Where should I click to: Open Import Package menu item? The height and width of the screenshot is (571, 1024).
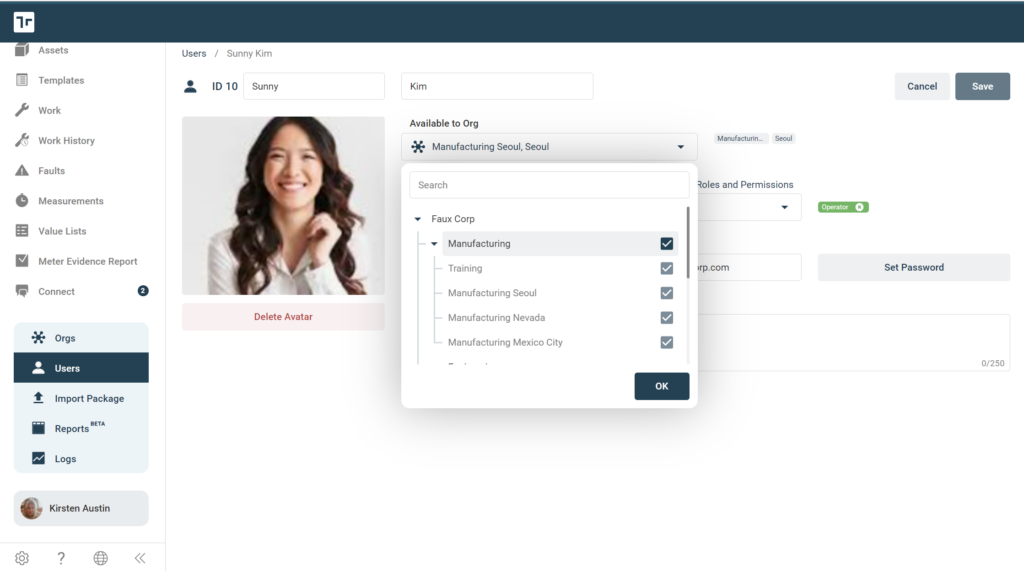82,398
